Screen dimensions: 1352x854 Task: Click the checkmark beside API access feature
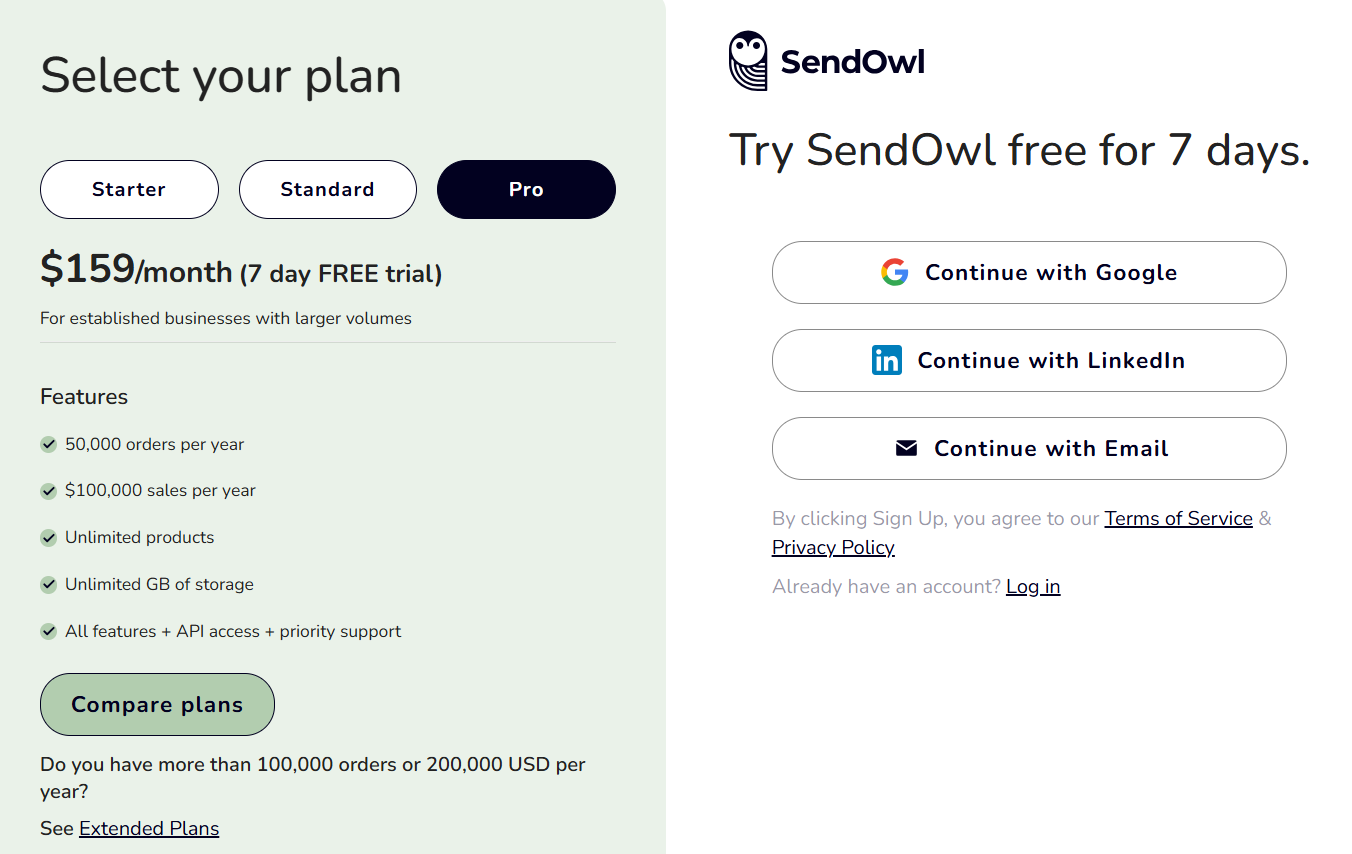(48, 631)
